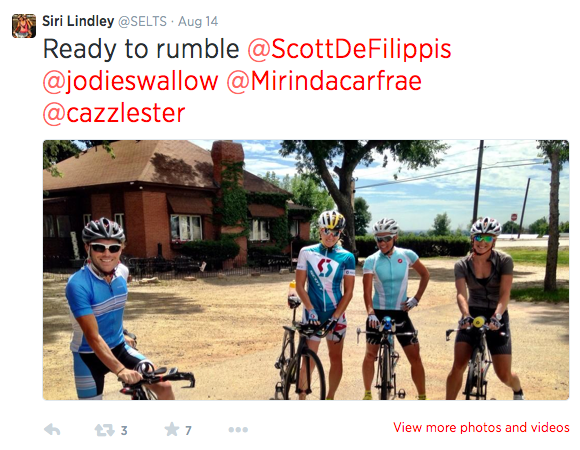The image size is (580, 450).
Task: Open the @cazzlester mention
Action: [x=114, y=113]
